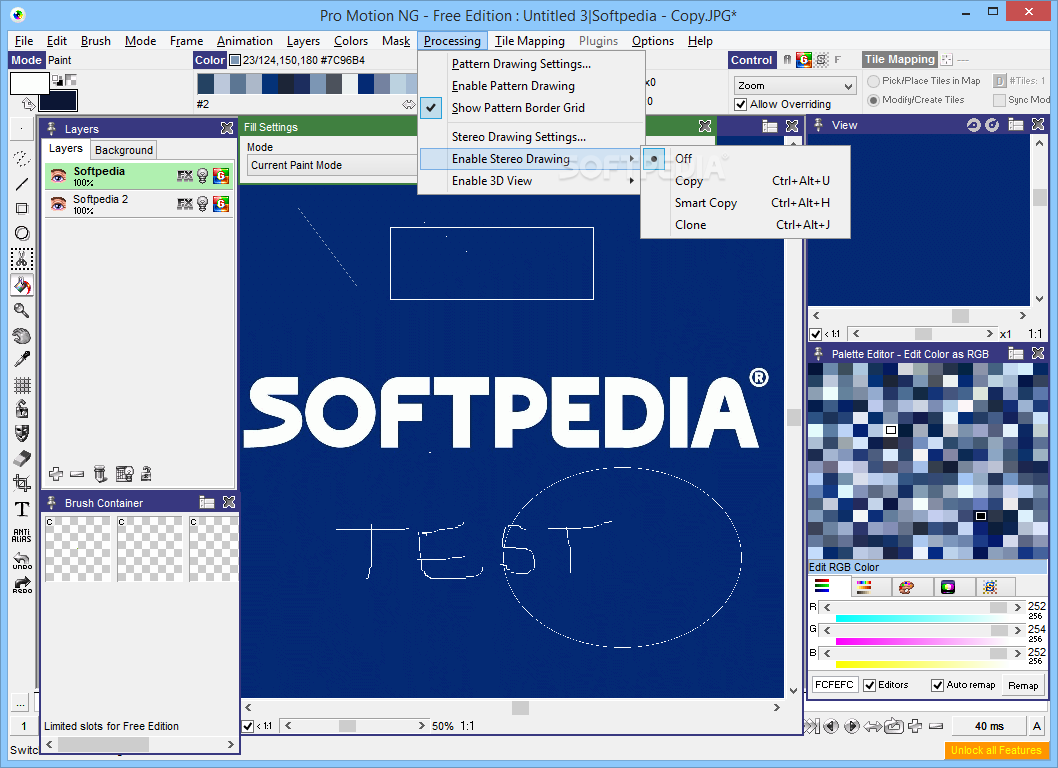Screen dimensions: 1058x768
Task: Choose Pattern Drawing Settings menu item
Action: coord(522,64)
